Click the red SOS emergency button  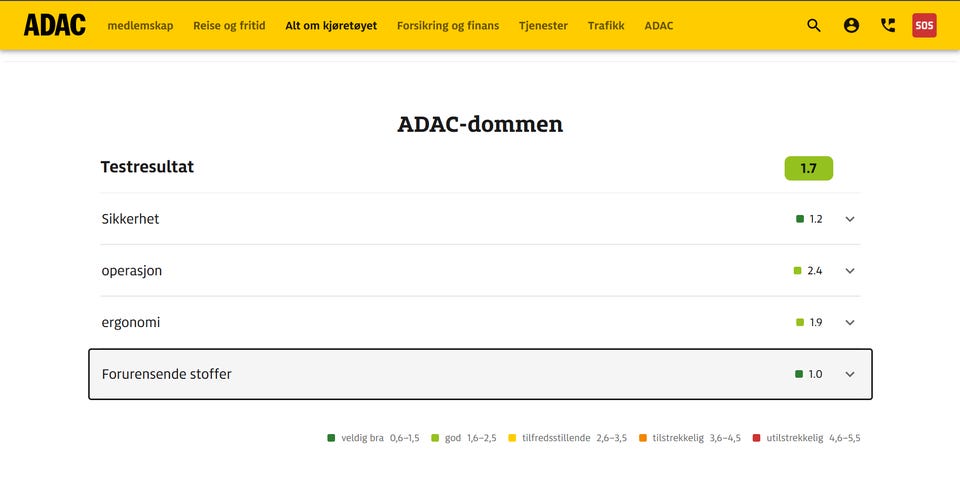click(924, 25)
